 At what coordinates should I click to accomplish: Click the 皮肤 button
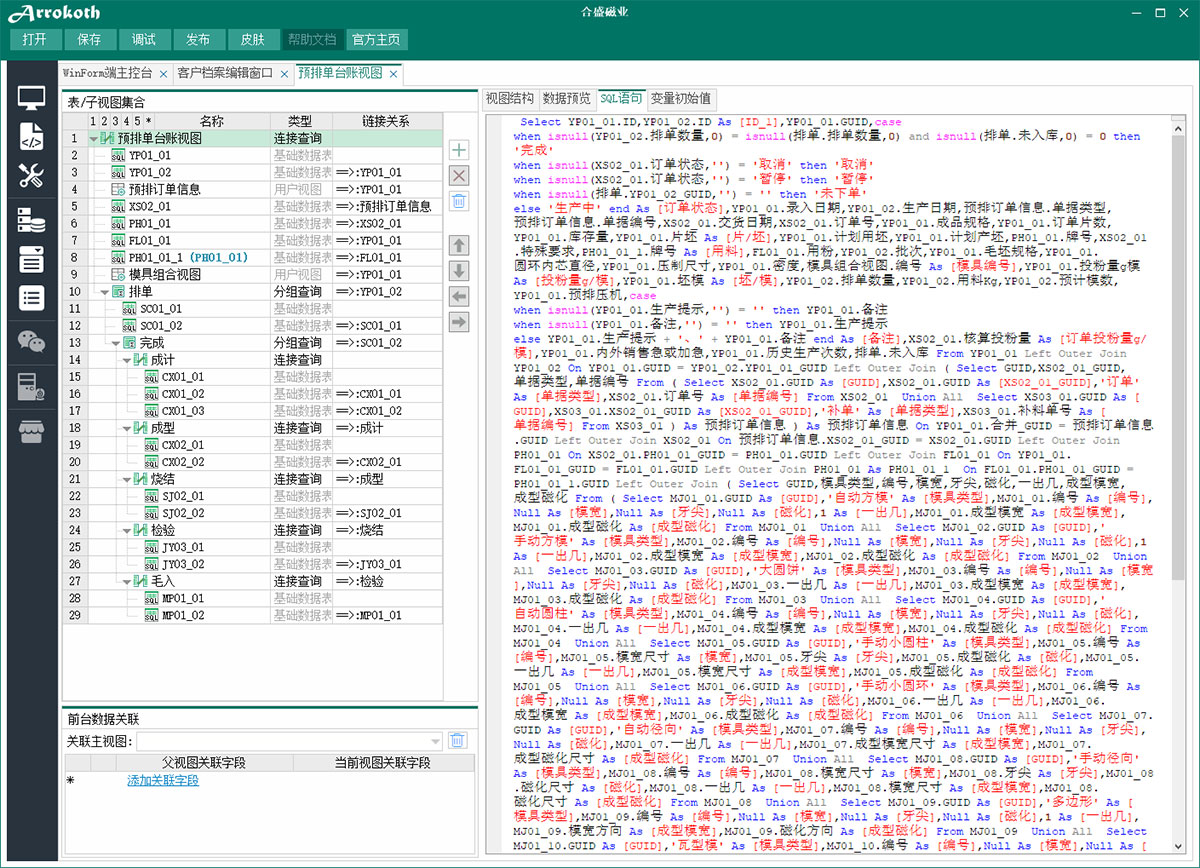pyautogui.click(x=253, y=39)
